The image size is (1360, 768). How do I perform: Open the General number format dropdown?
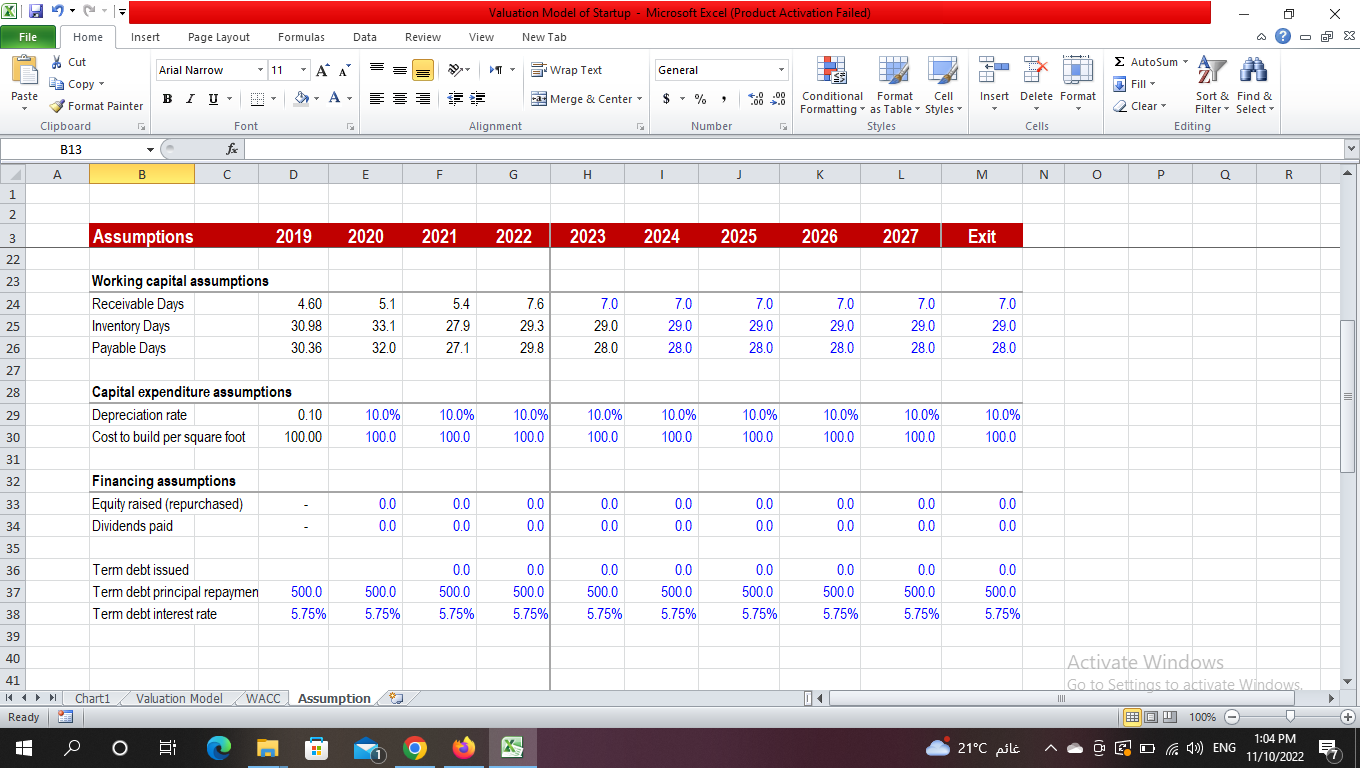(x=720, y=70)
